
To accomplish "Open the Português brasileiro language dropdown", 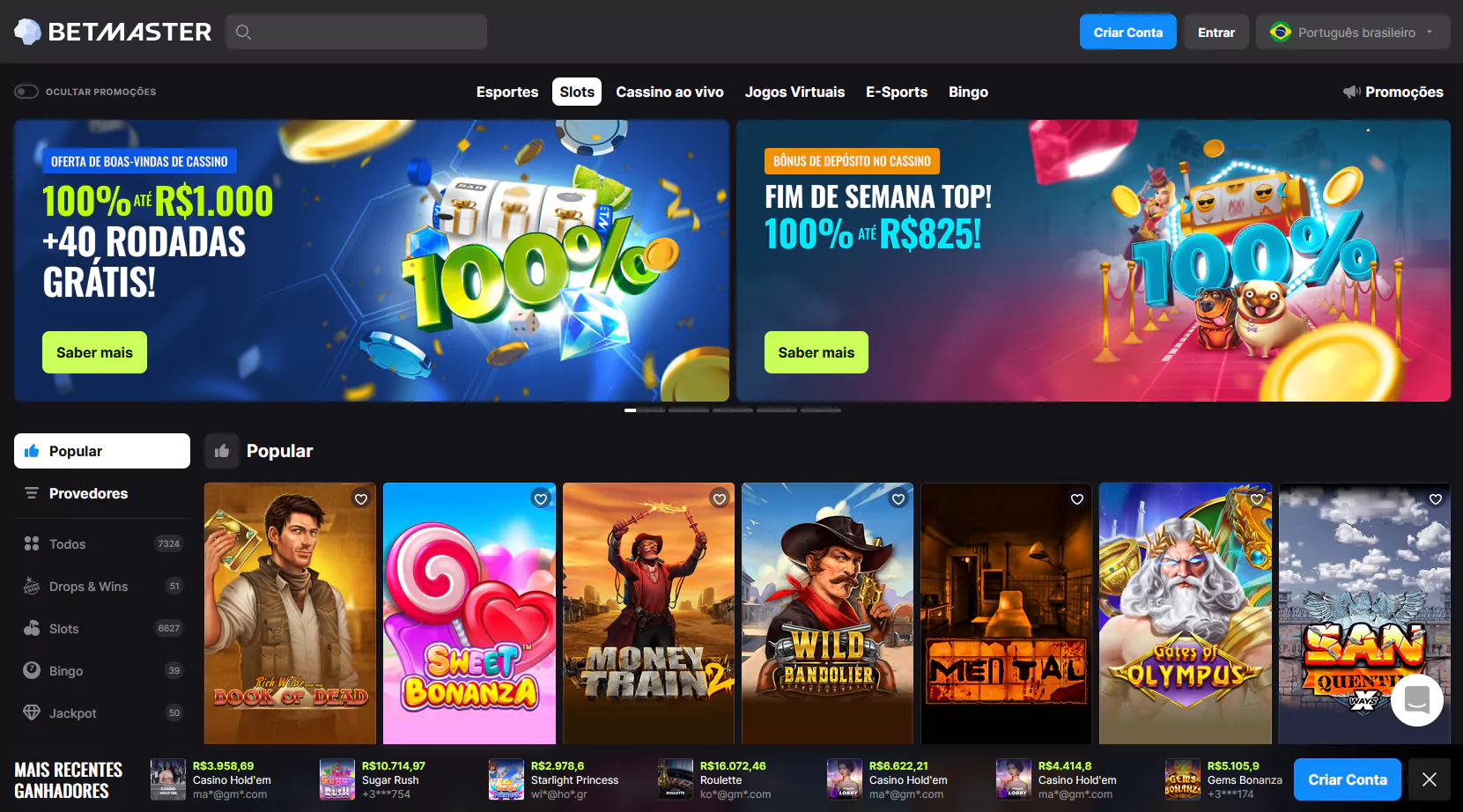I will coord(1353,33).
